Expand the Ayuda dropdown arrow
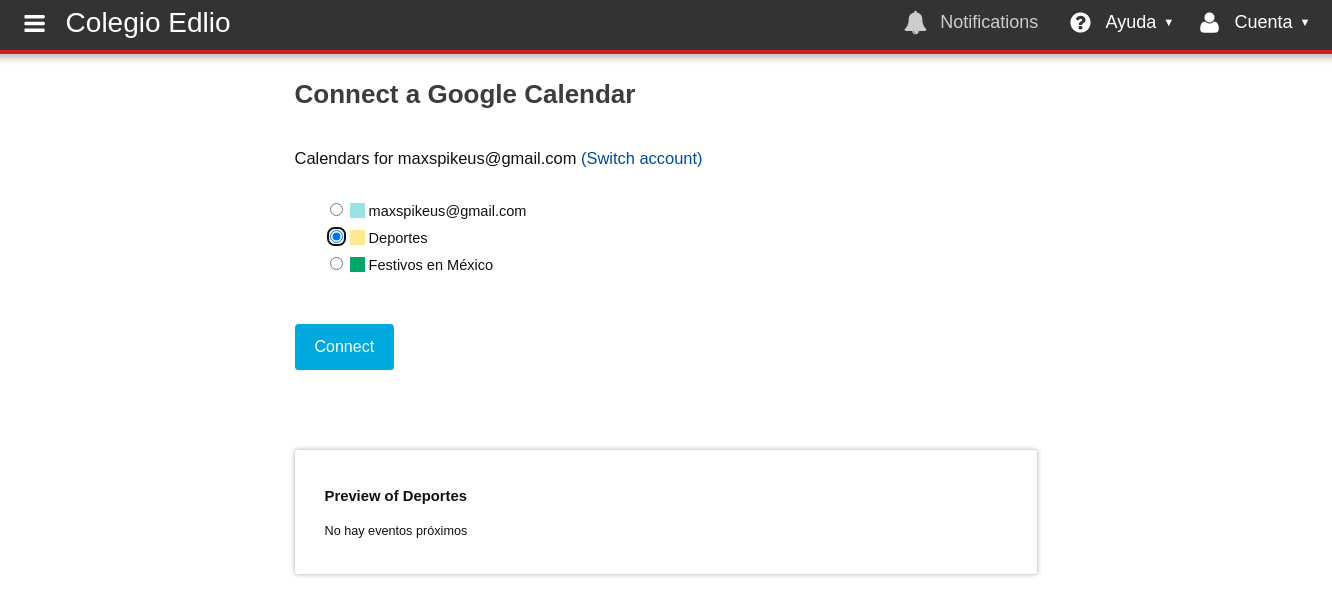This screenshot has width=1332, height=611. click(x=1168, y=22)
